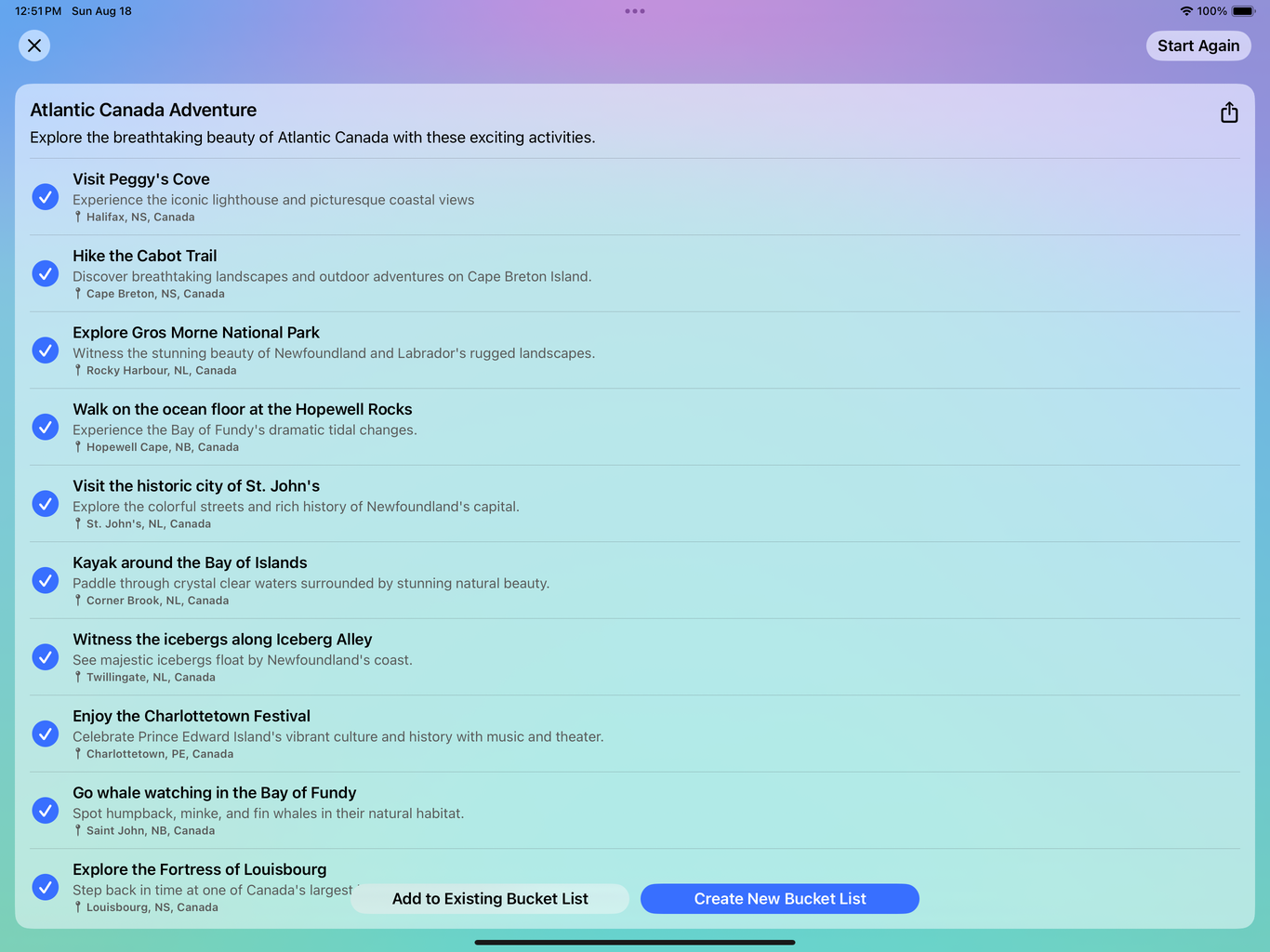Toggle checkmark for Visit St. John's
Viewport: 1270px width, 952px height.
[x=46, y=504]
